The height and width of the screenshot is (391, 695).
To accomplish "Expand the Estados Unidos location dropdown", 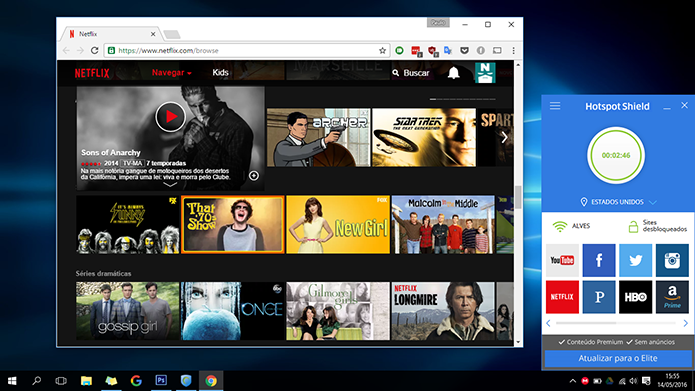I will pos(618,202).
